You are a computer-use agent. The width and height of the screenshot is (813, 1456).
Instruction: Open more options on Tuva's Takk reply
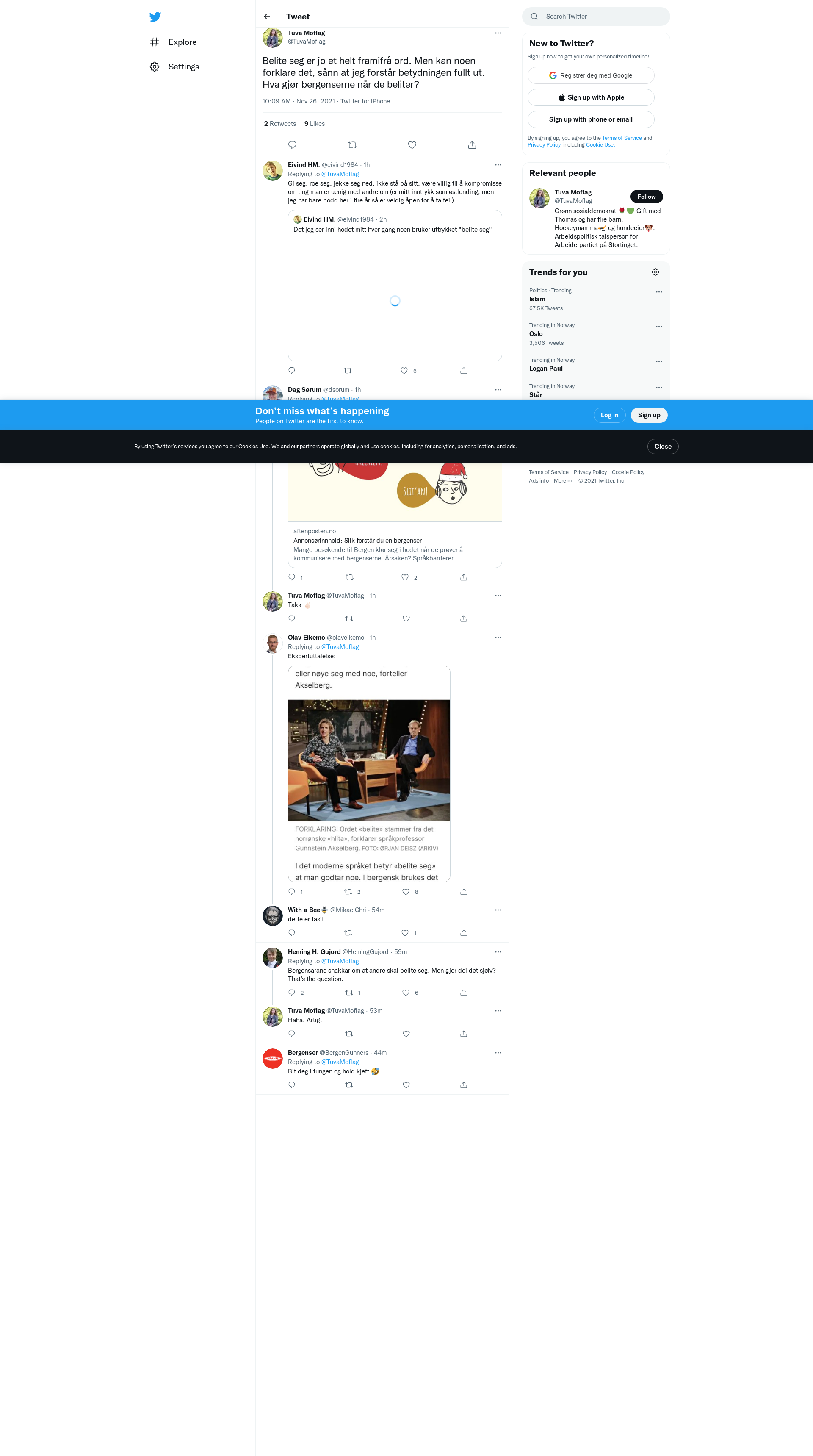pyautogui.click(x=498, y=595)
